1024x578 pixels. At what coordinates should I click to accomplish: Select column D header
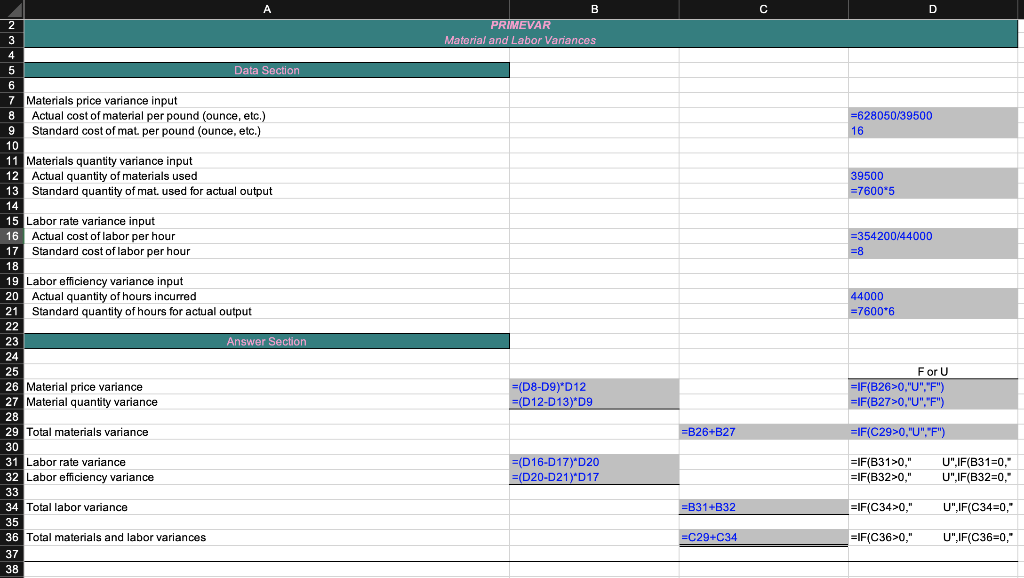(932, 9)
